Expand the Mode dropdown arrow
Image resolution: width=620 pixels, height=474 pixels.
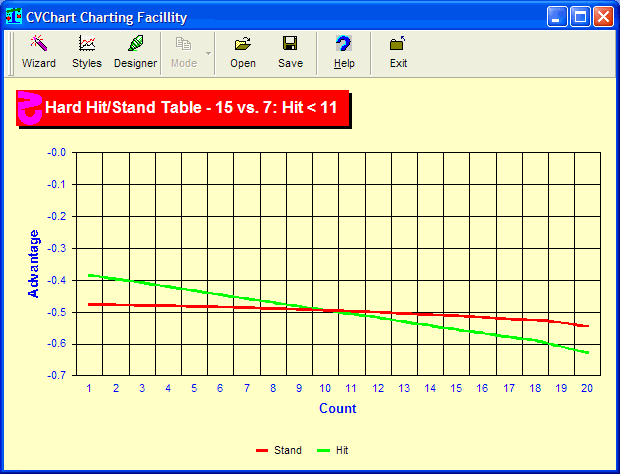pyautogui.click(x=208, y=52)
